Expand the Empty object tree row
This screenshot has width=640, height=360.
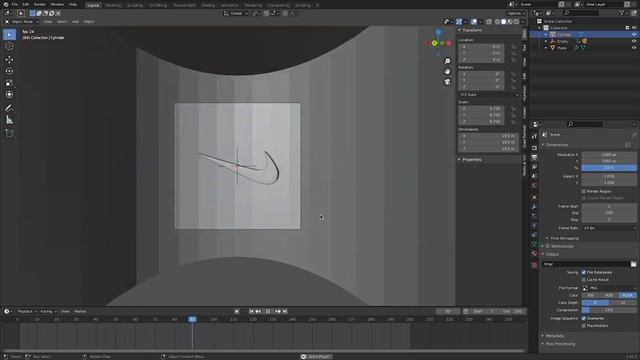point(546,41)
